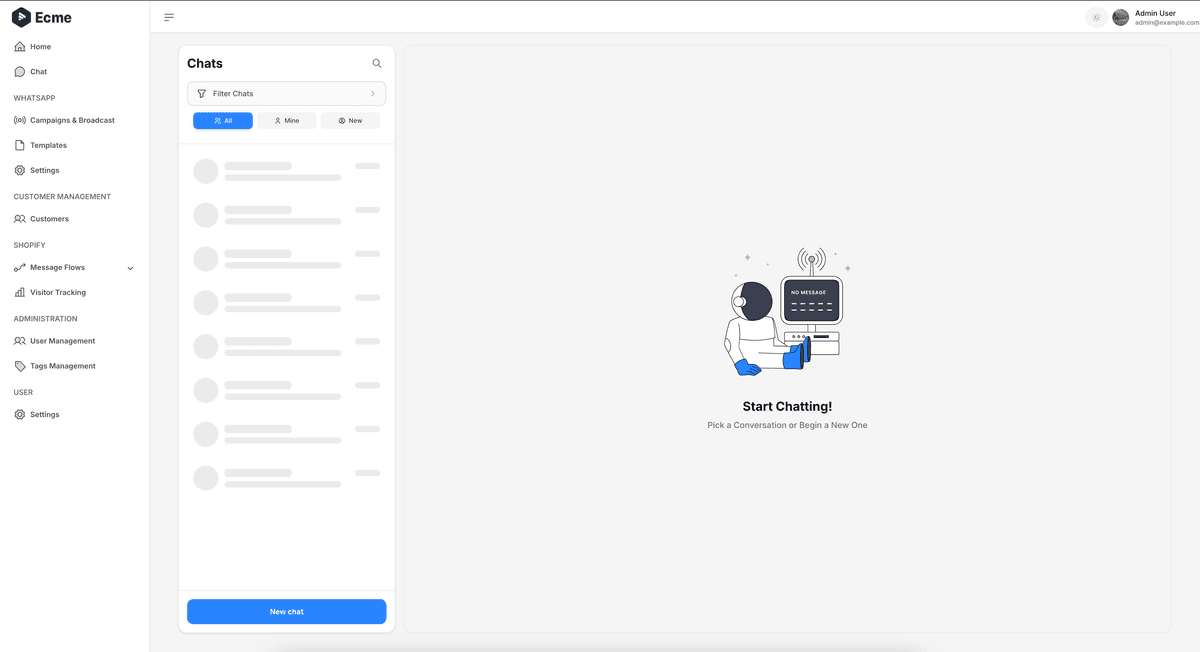Go to Home in the sidebar

[x=40, y=46]
